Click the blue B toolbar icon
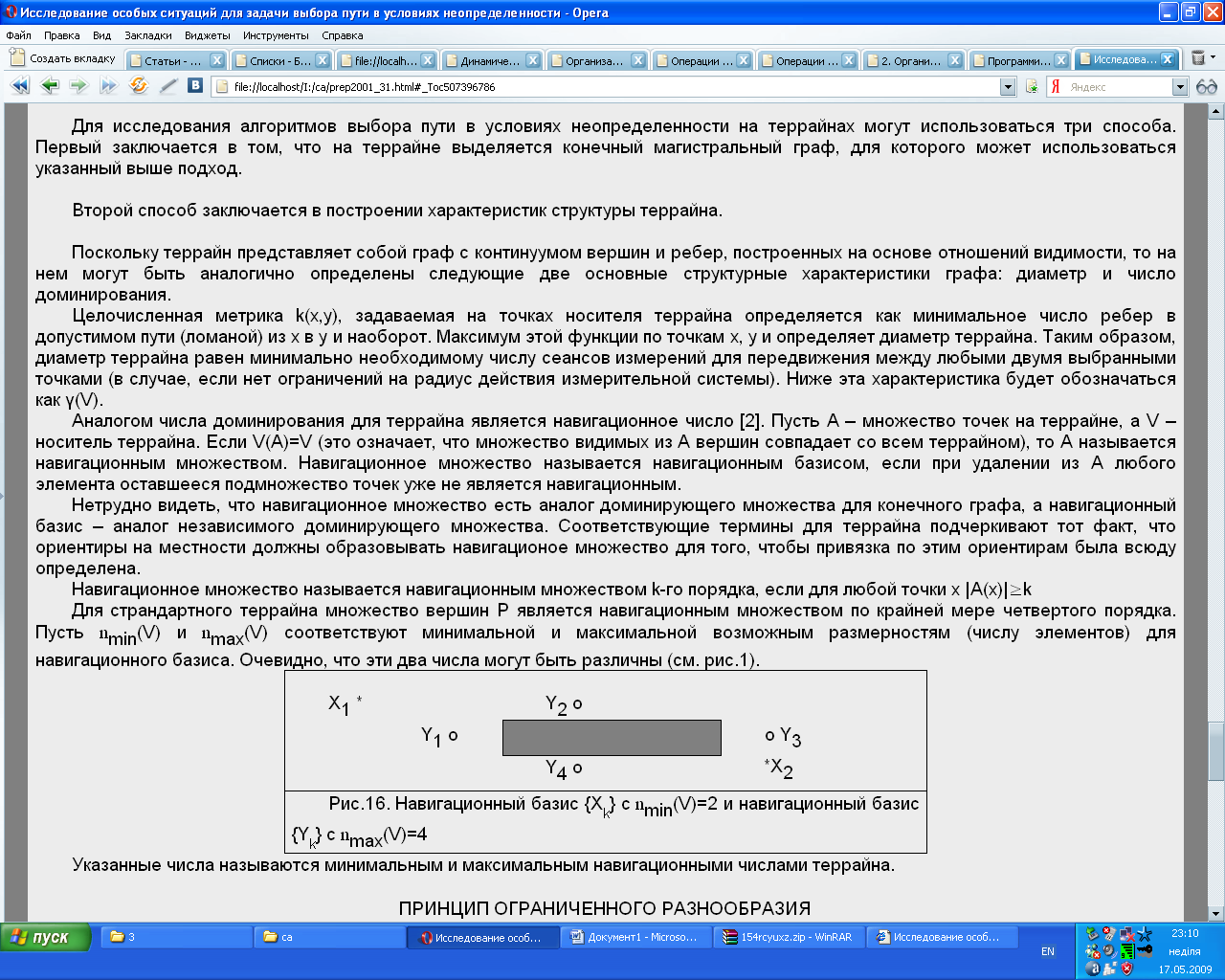The height and width of the screenshot is (980, 1225). [x=195, y=85]
